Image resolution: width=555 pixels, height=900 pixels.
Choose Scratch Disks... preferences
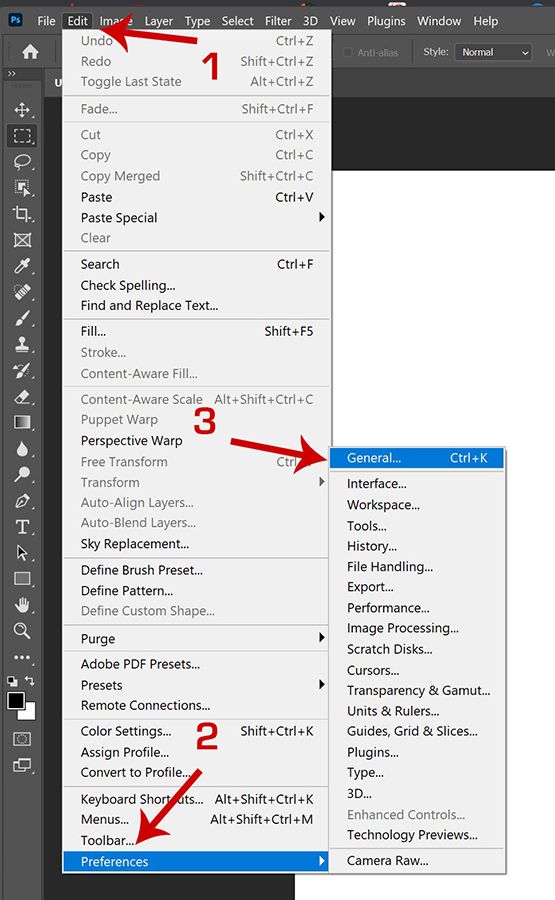click(x=417, y=649)
